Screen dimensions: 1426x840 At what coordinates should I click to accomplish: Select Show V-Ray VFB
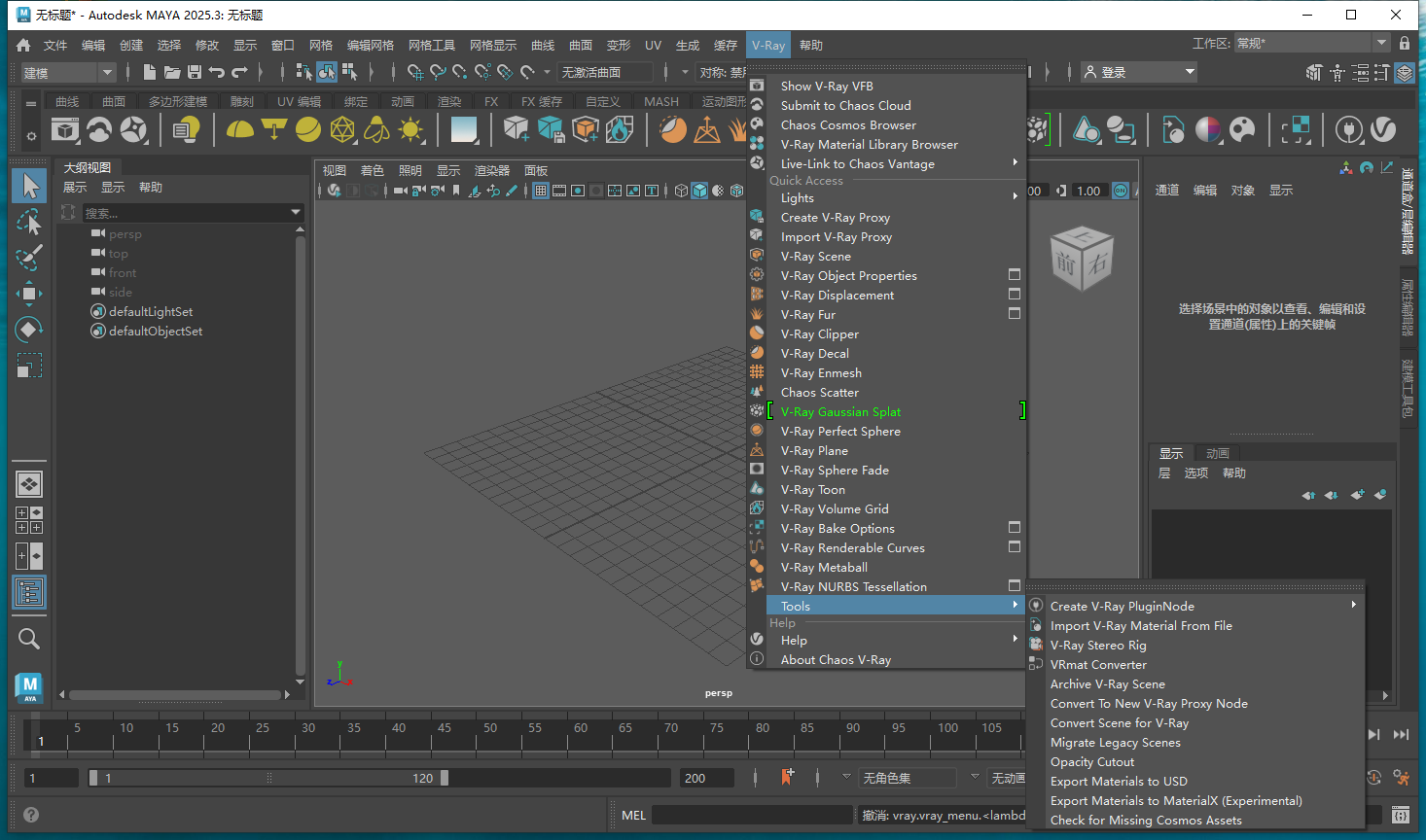(827, 86)
